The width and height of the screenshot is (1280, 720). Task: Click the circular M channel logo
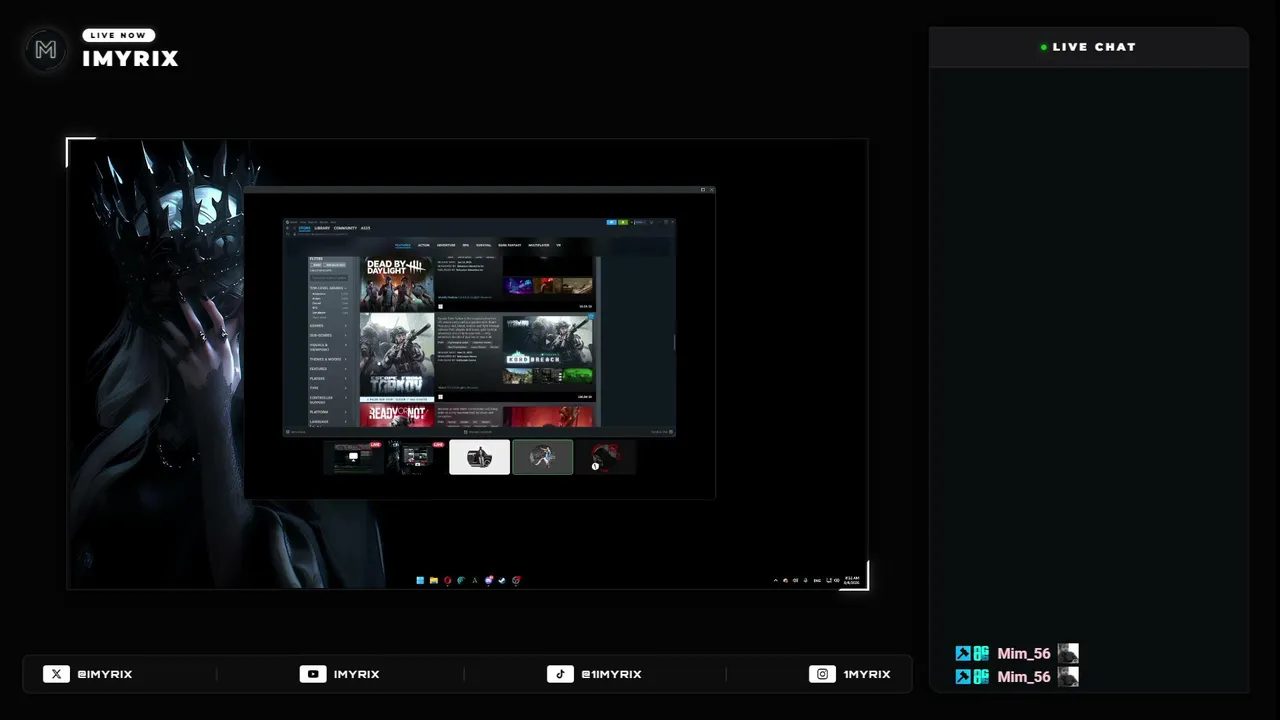(x=46, y=50)
